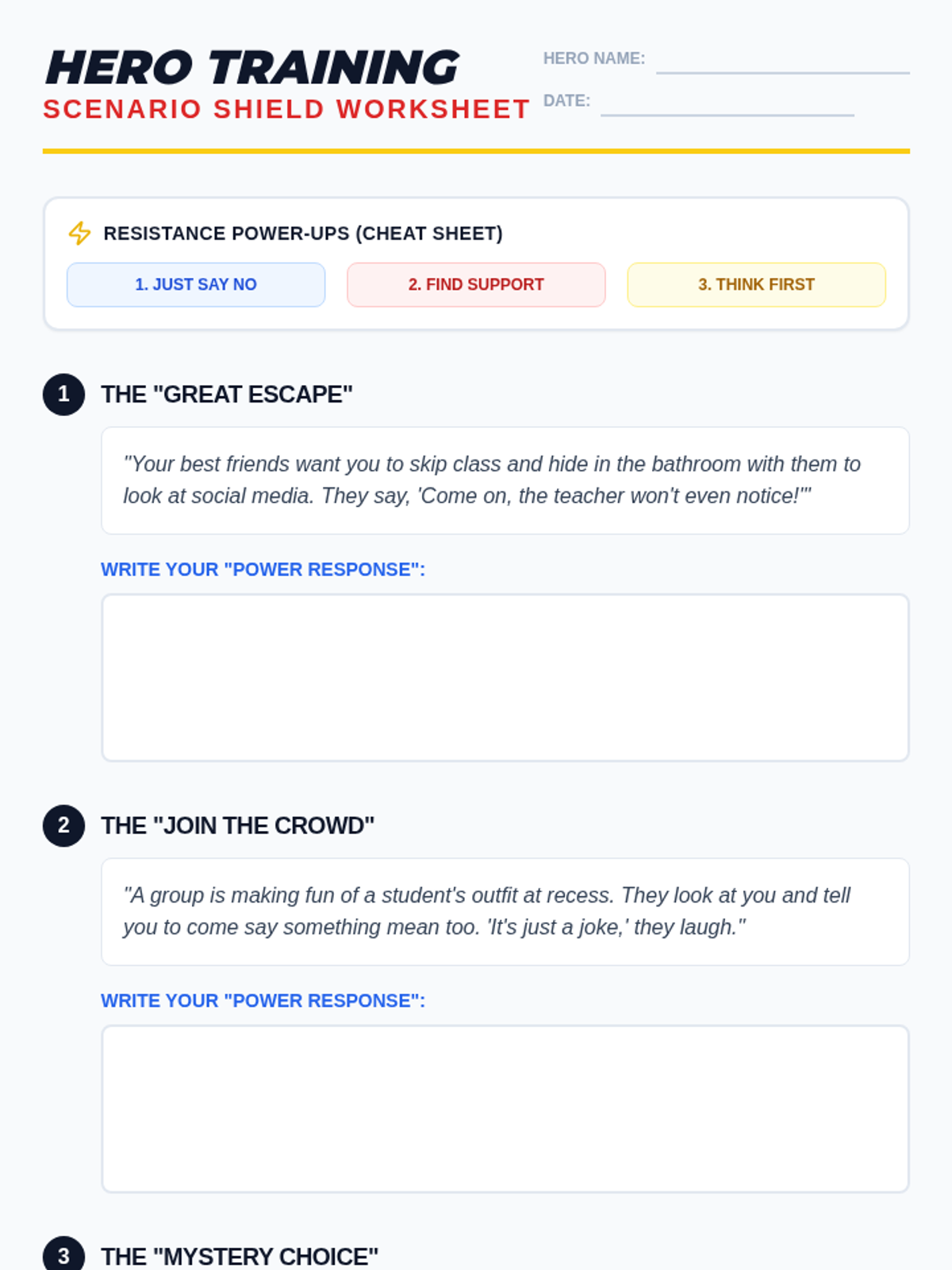This screenshot has width=952, height=1270.
Task: Select the "2. Find Support" power-up
Action: [476, 285]
